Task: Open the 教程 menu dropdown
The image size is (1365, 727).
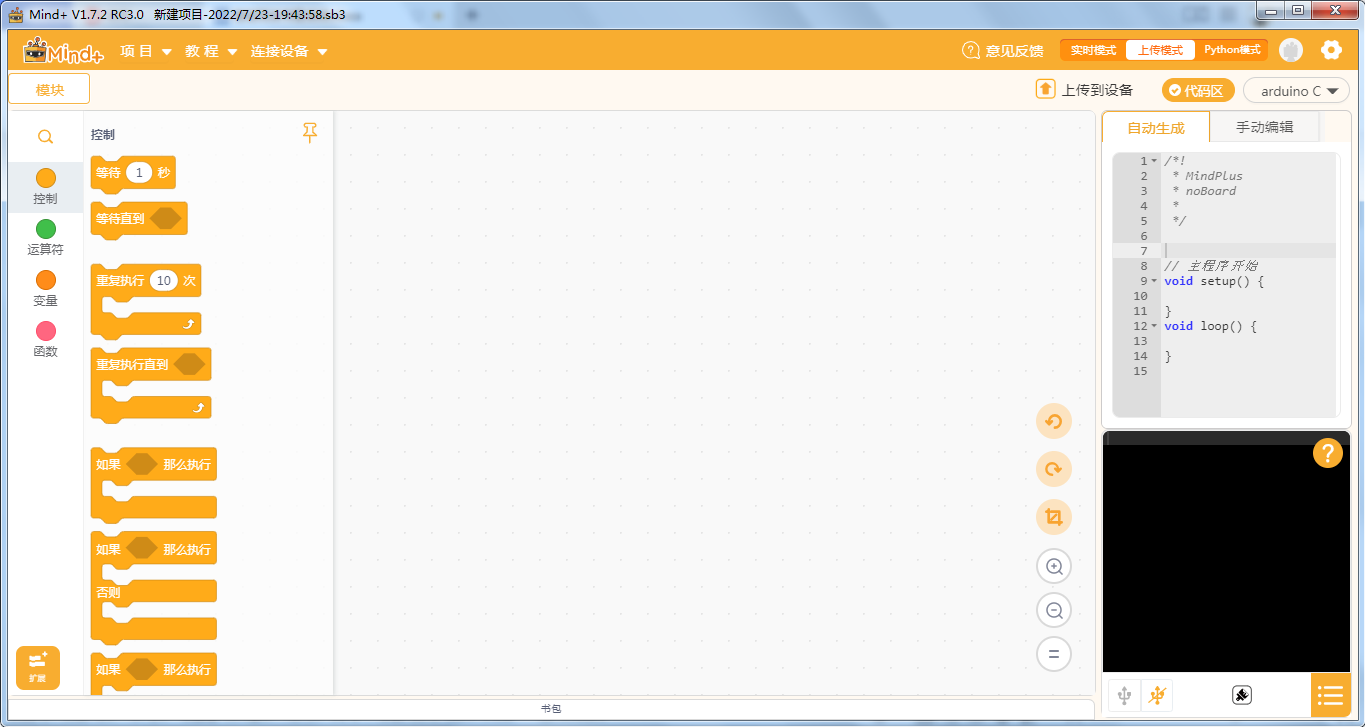Action: (x=211, y=51)
